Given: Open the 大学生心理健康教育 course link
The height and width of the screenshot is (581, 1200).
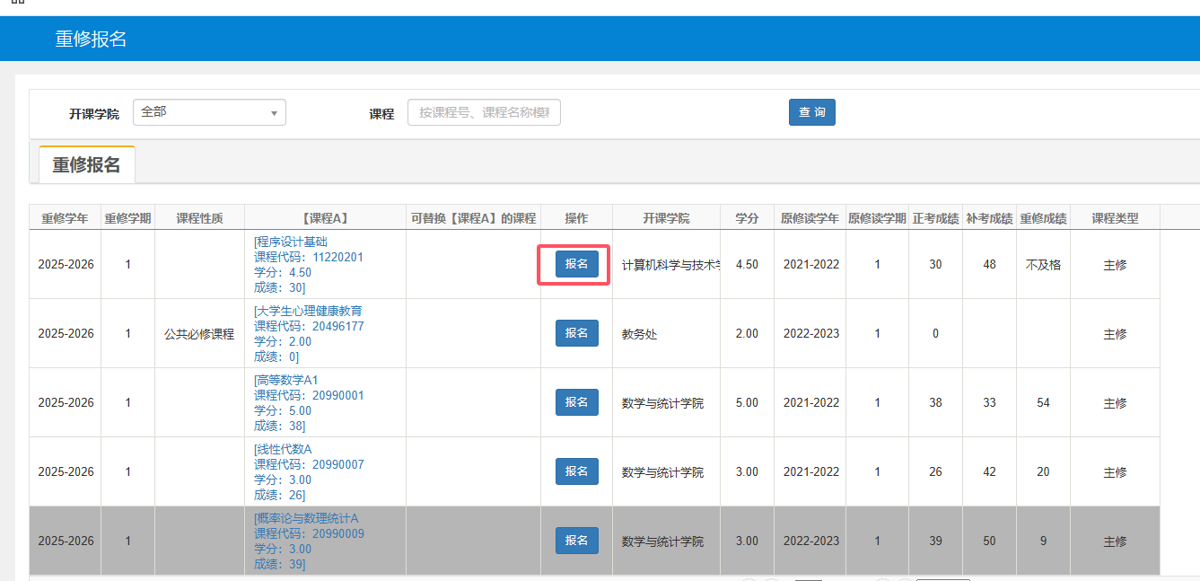Looking at the screenshot, I should pyautogui.click(x=309, y=311).
